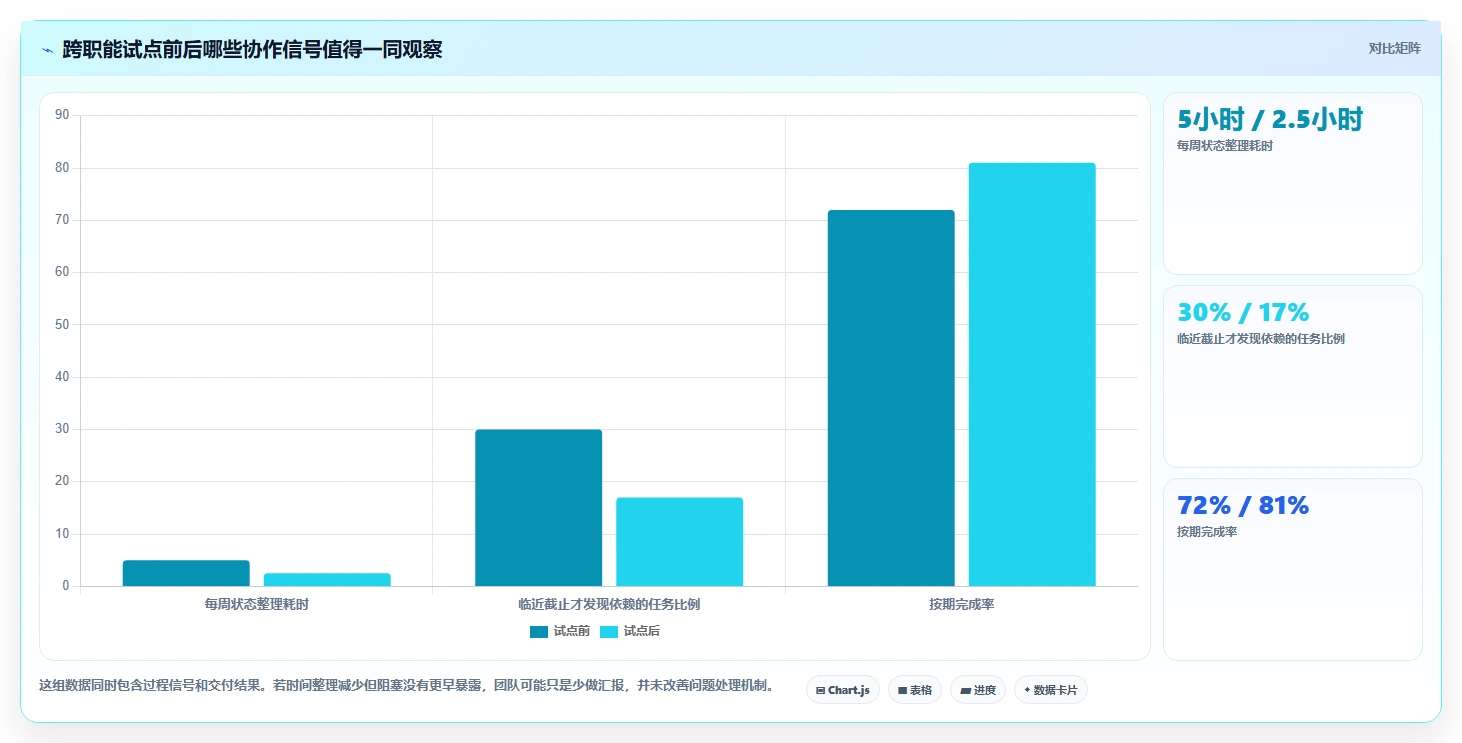This screenshot has height=743, width=1462.
Task: Click the y-axis value 0
Action: tap(66, 586)
